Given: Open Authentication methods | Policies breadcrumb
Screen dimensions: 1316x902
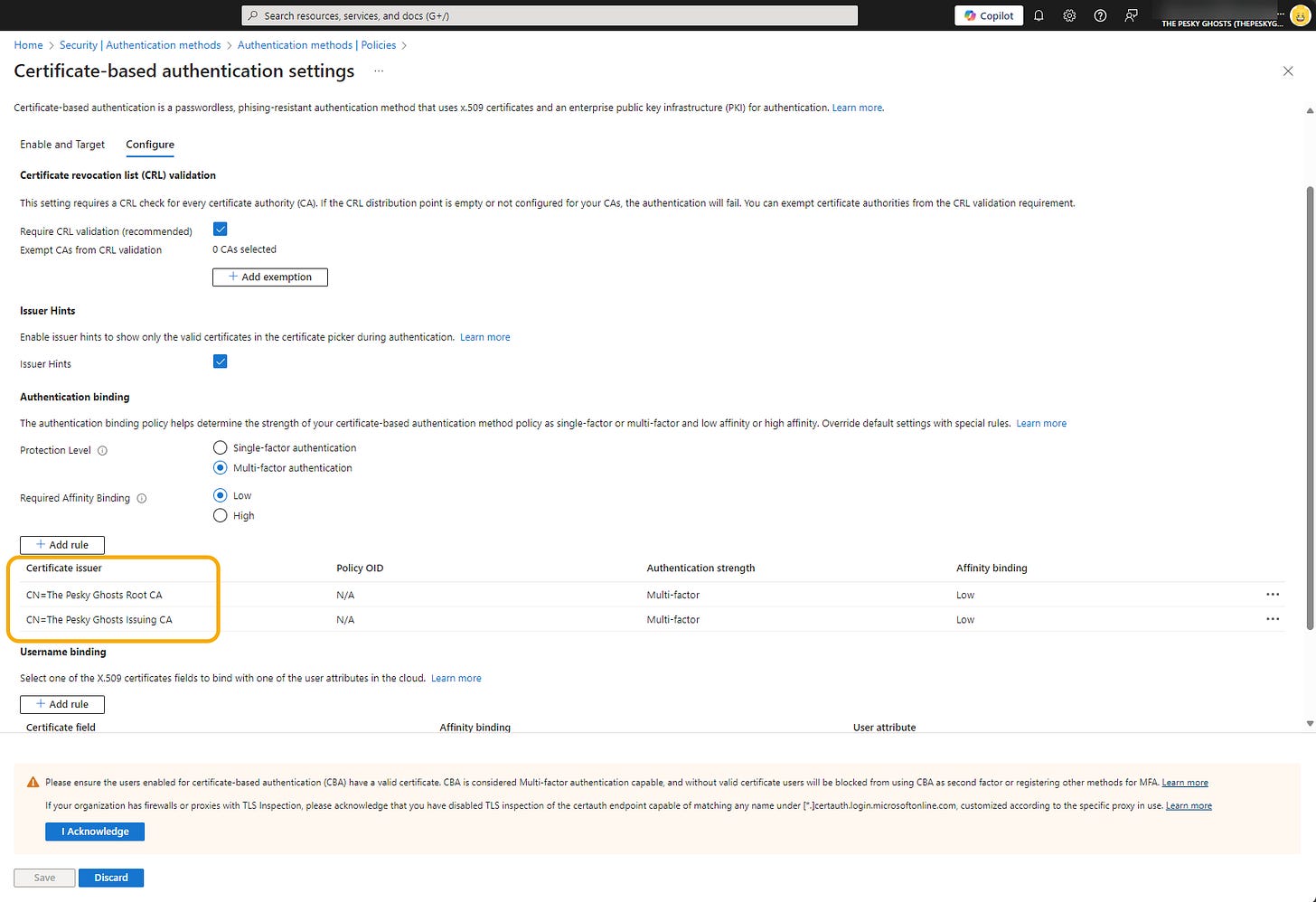Looking at the screenshot, I should pos(316,45).
